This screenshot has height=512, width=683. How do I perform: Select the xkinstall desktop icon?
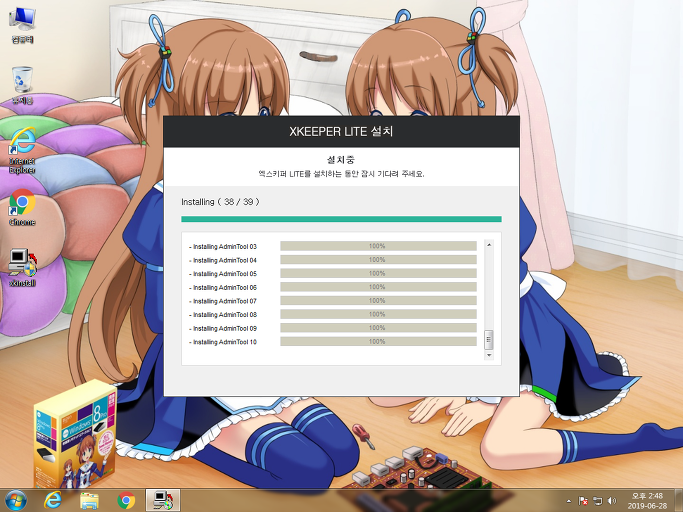[22, 268]
